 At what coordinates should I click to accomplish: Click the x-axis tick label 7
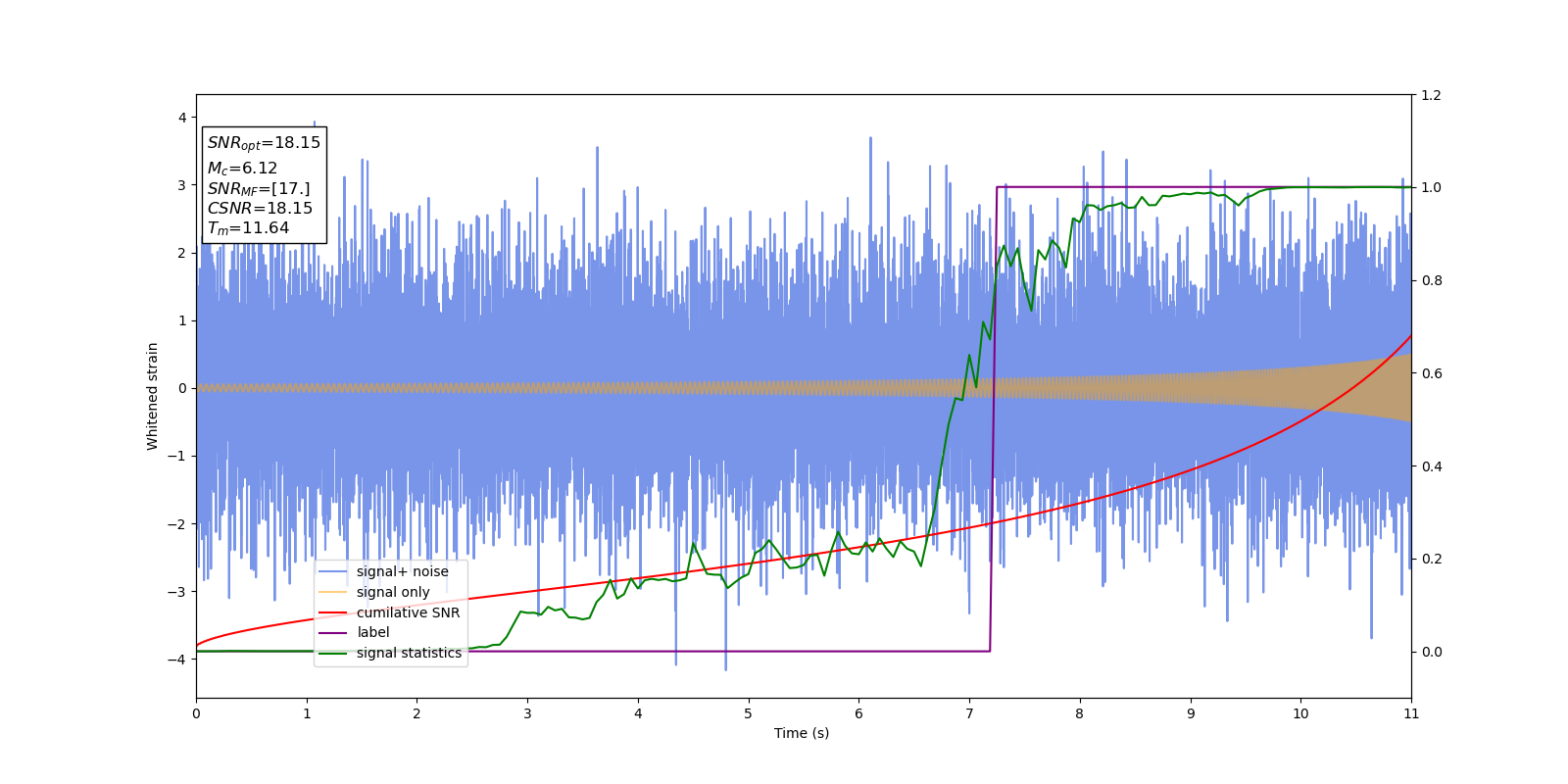click(x=969, y=713)
